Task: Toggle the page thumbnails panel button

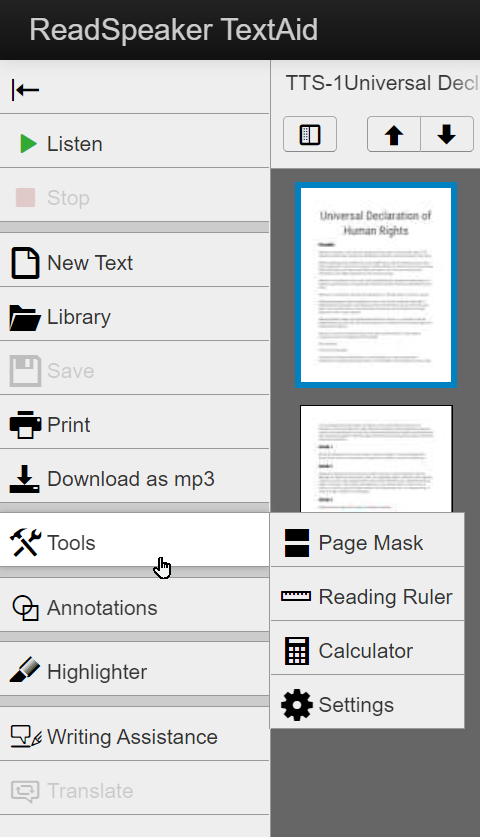Action: tap(310, 134)
